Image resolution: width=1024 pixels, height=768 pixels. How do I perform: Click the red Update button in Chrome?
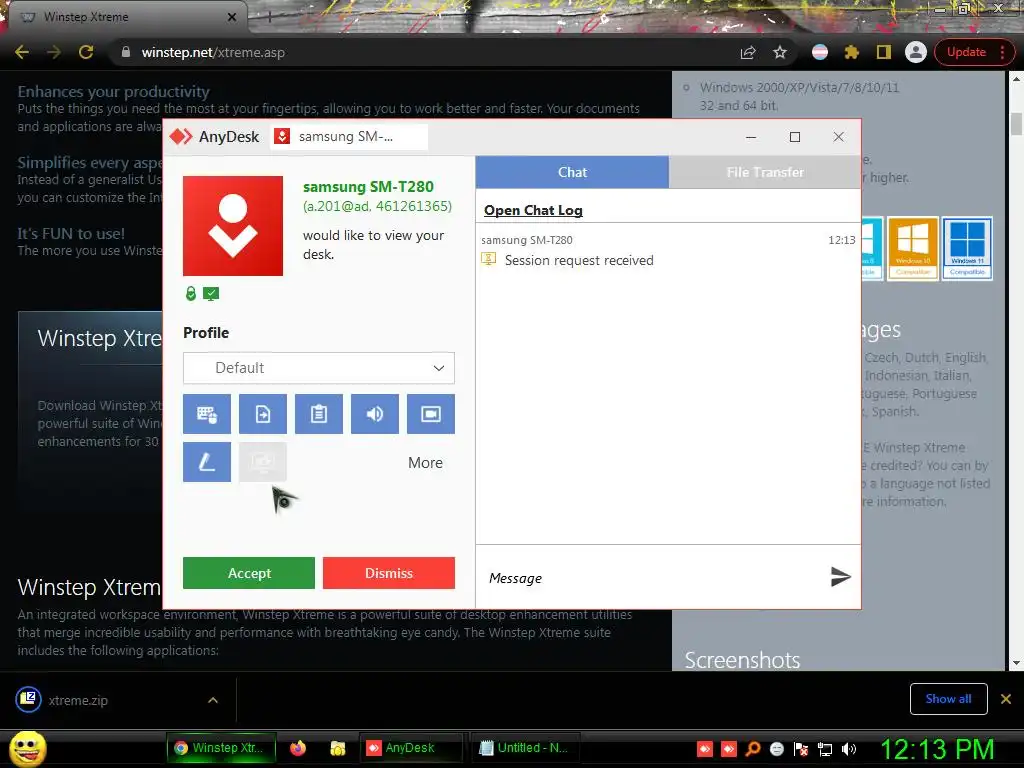coord(966,52)
